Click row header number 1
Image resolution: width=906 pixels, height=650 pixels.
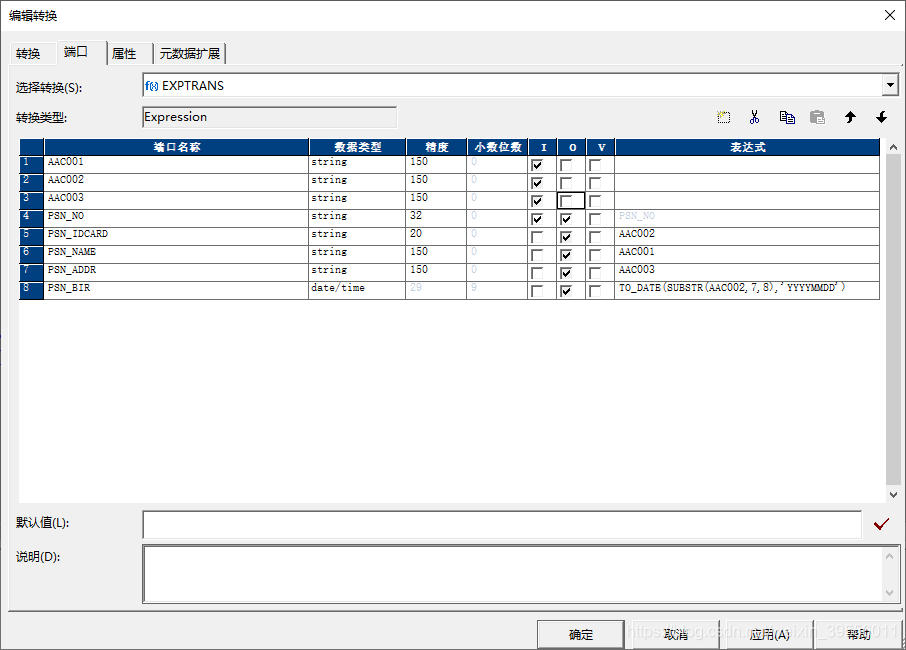(x=32, y=165)
